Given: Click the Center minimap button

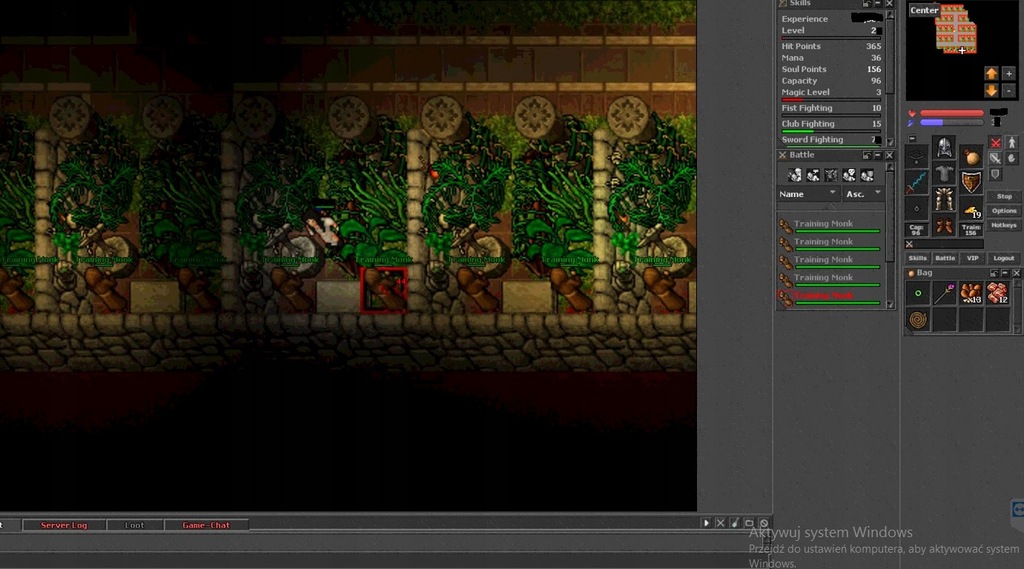Looking at the screenshot, I should pyautogui.click(x=924, y=10).
